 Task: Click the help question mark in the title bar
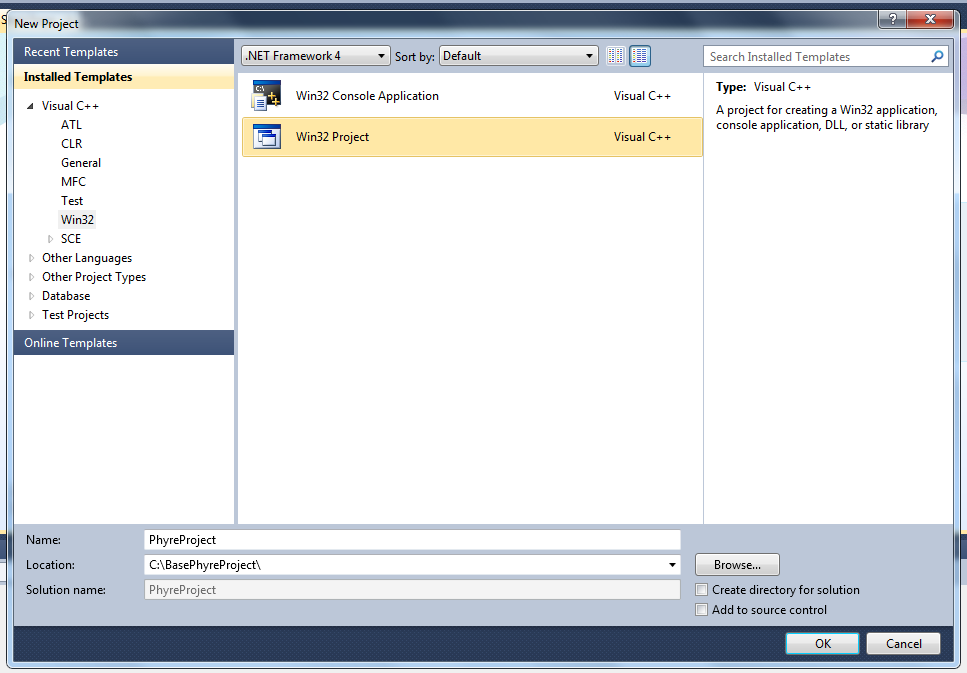coord(891,19)
